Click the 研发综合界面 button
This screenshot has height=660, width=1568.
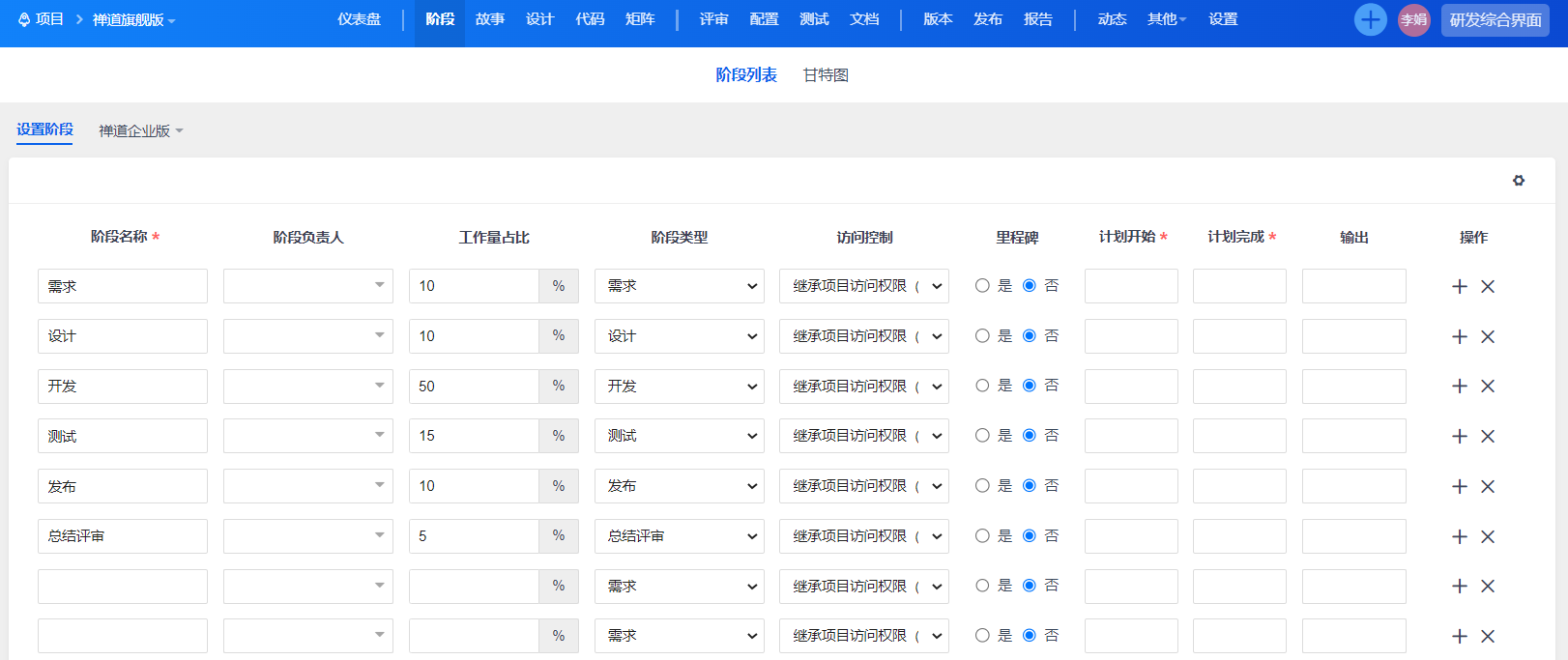(x=1495, y=20)
